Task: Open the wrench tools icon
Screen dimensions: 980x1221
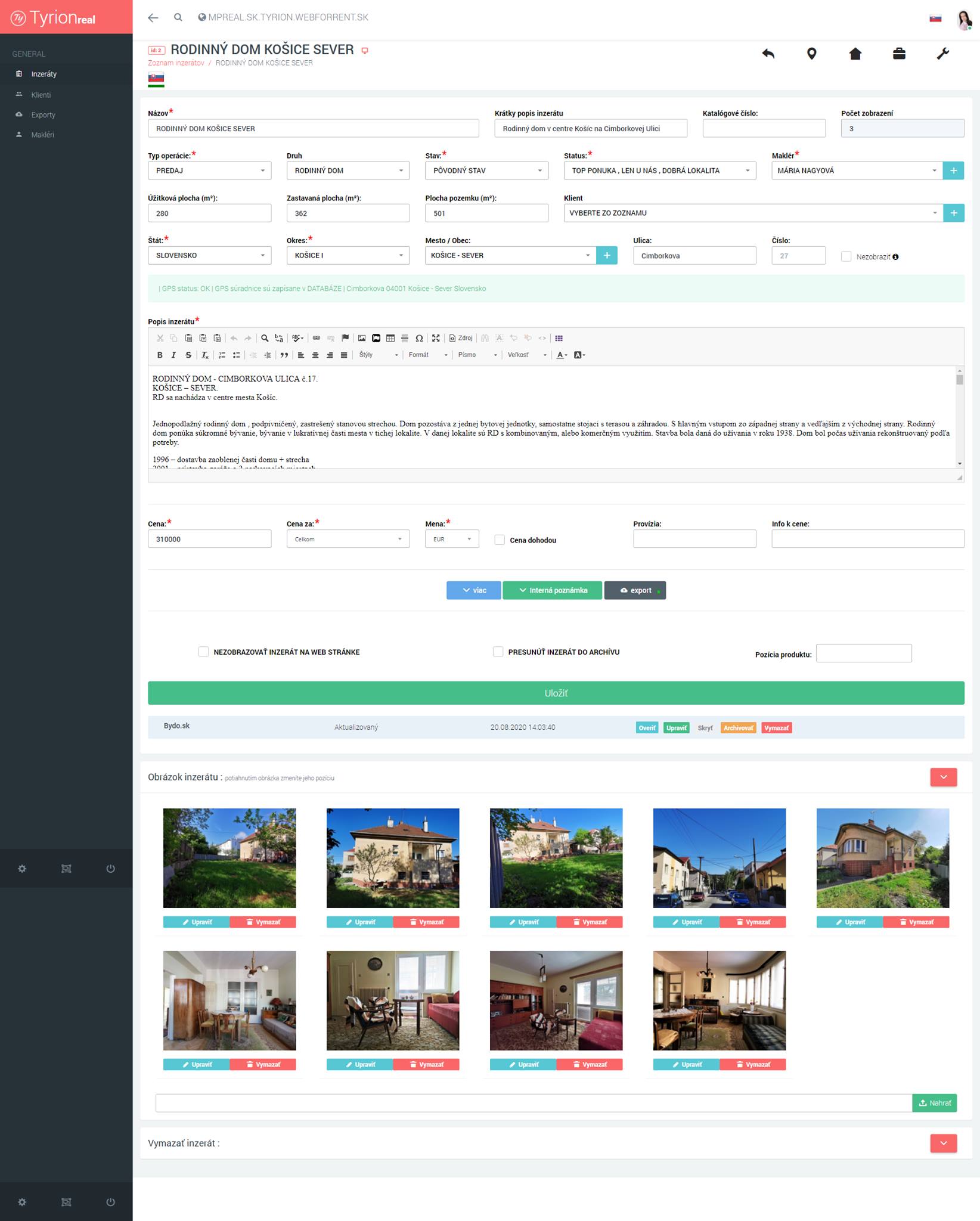Action: coord(942,54)
